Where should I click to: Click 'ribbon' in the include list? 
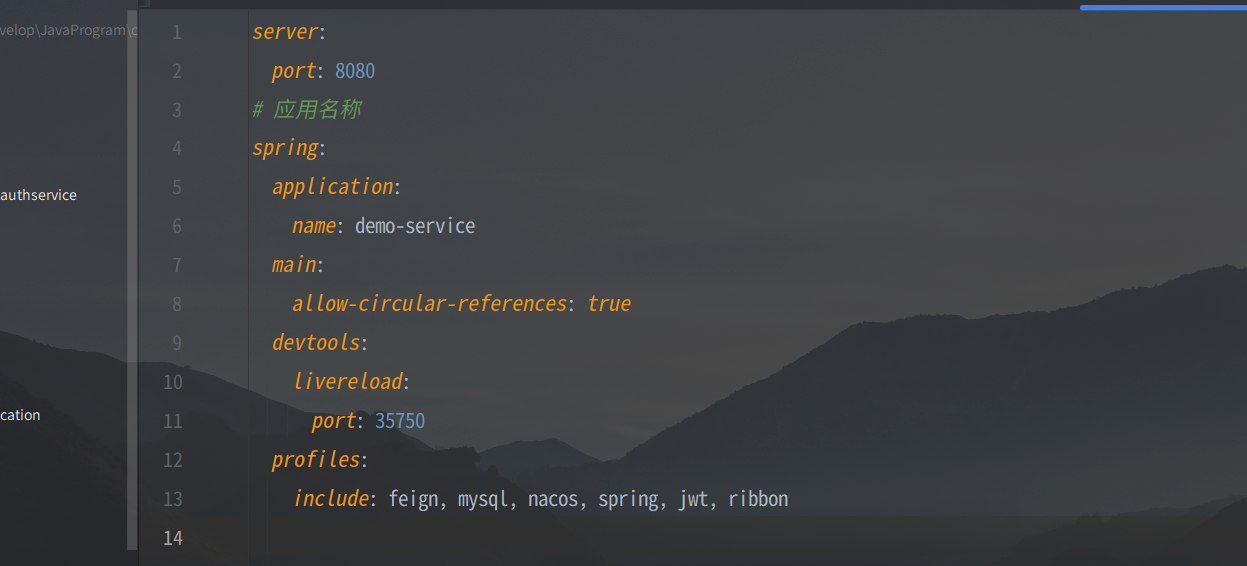pos(758,498)
